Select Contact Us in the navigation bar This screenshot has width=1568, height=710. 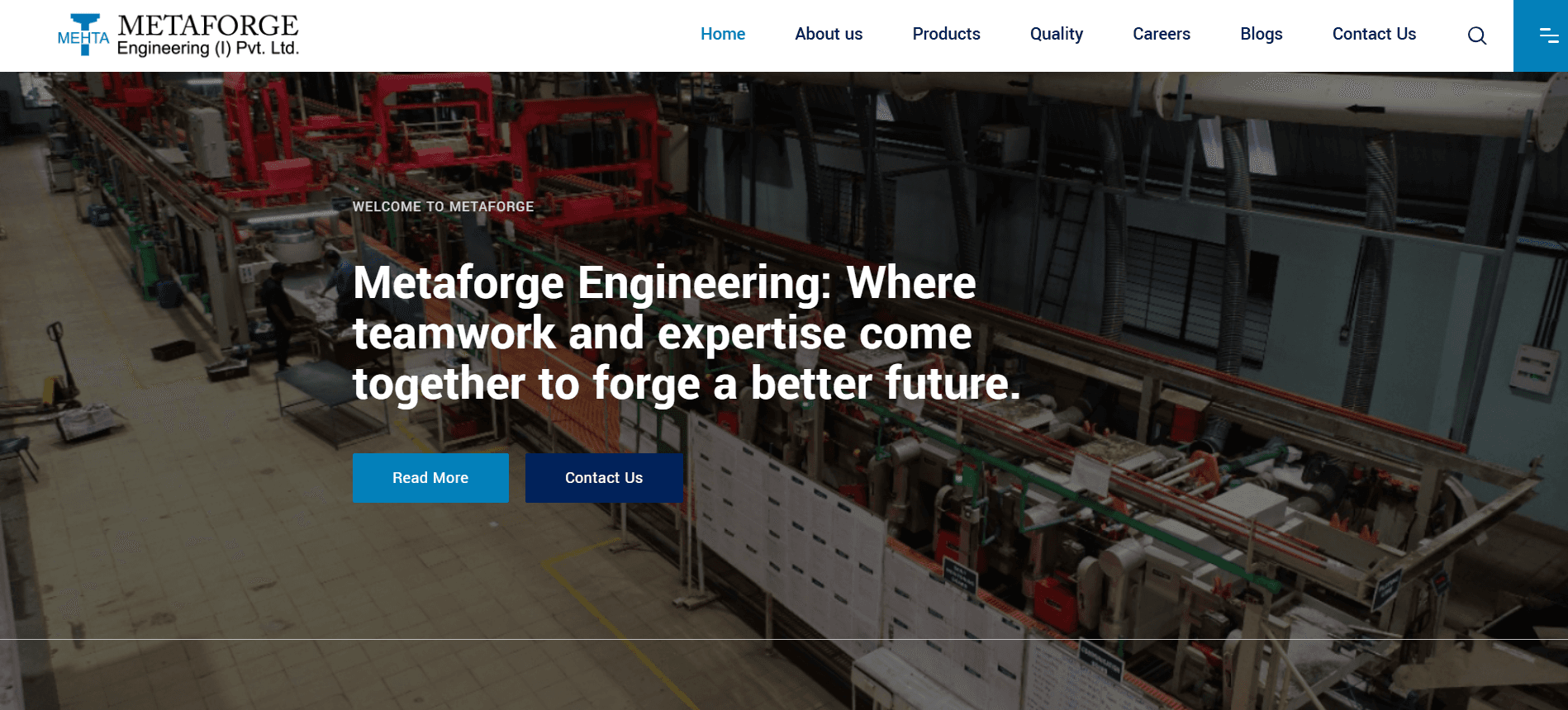[1374, 34]
